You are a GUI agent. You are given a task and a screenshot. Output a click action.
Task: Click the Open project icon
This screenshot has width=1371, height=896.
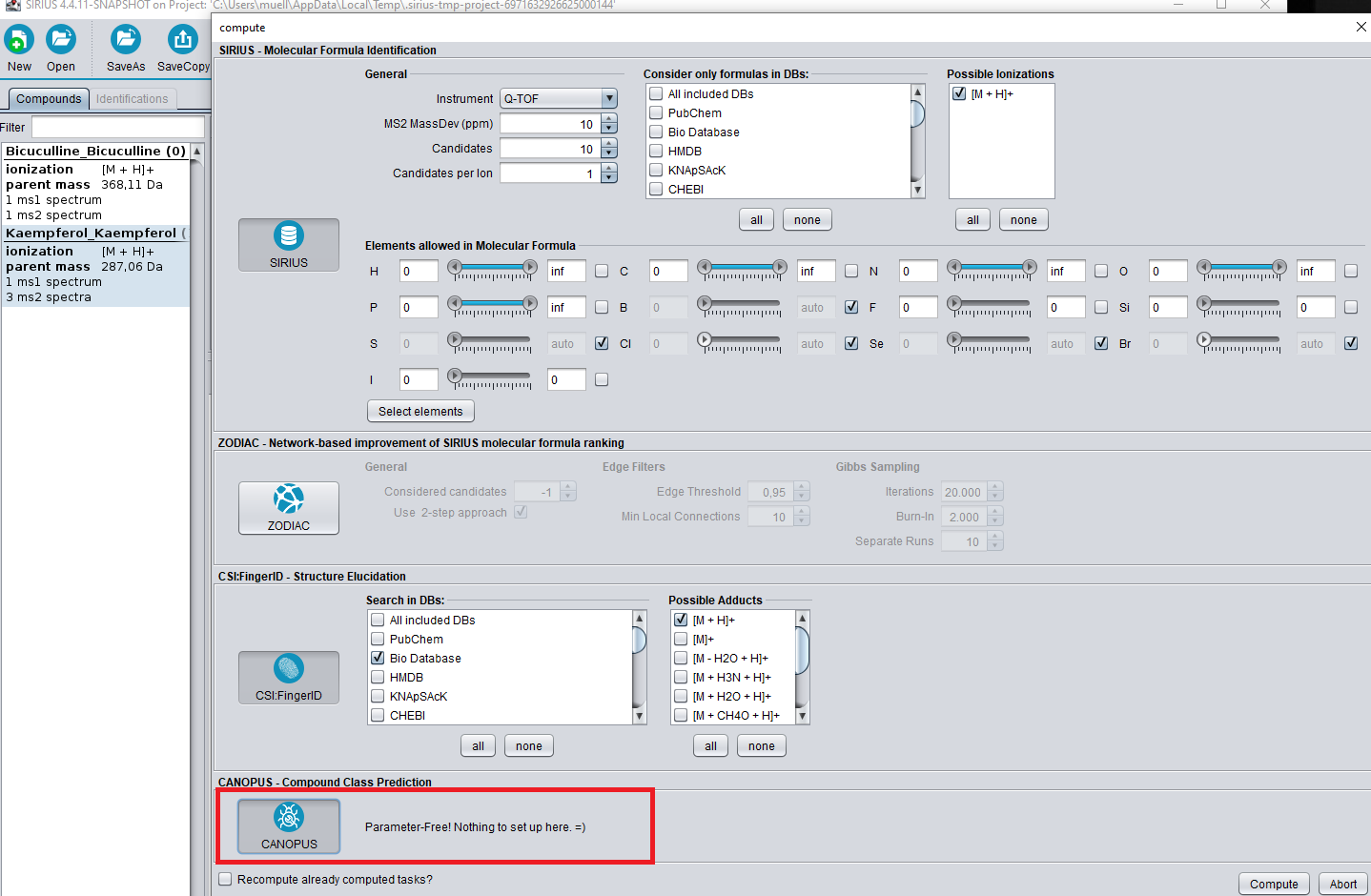coord(61,40)
